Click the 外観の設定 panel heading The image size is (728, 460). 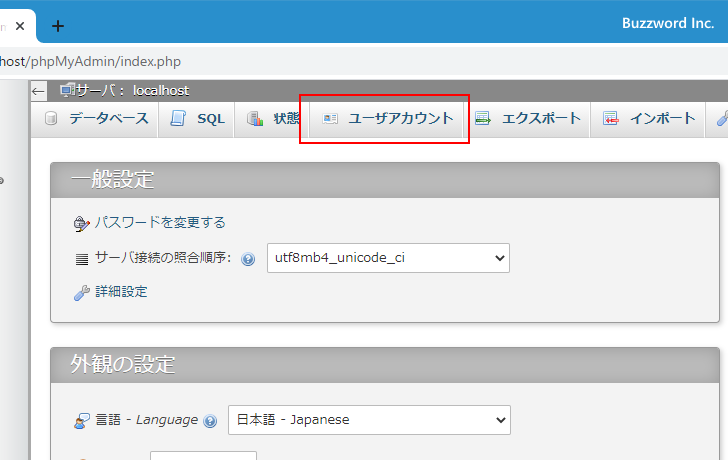coord(123,364)
